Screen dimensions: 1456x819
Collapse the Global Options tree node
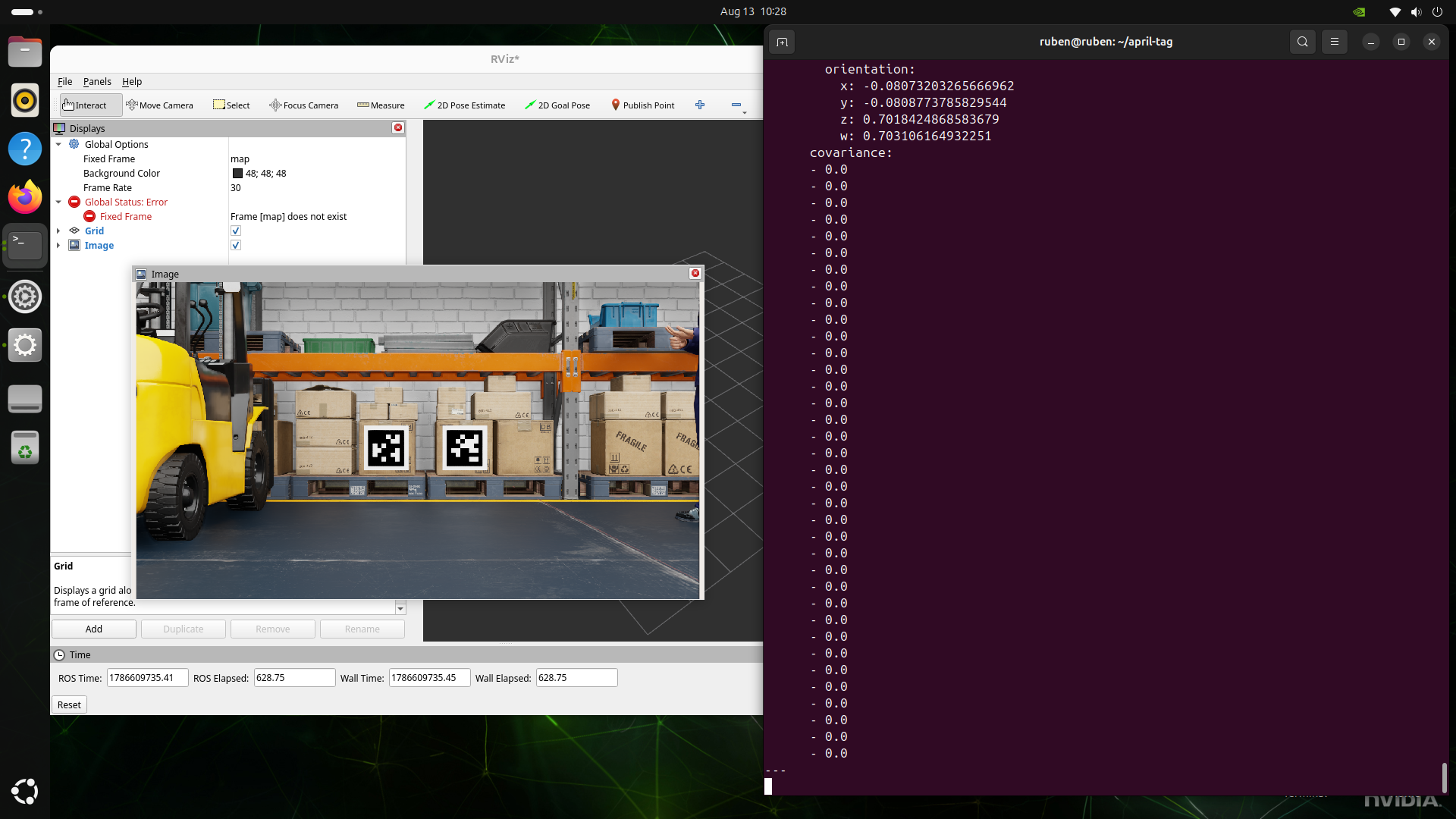point(58,144)
